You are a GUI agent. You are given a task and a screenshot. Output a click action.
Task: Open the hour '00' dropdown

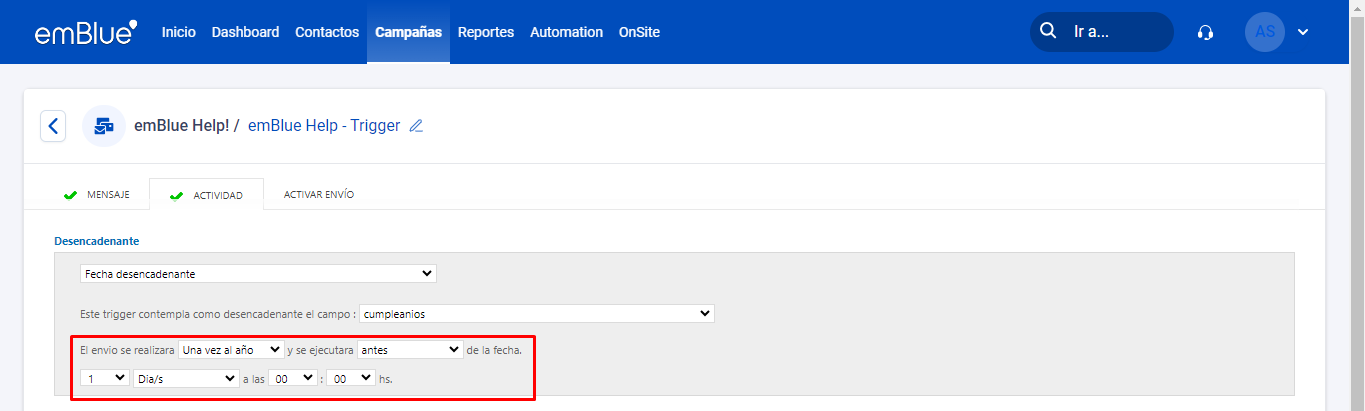click(292, 379)
